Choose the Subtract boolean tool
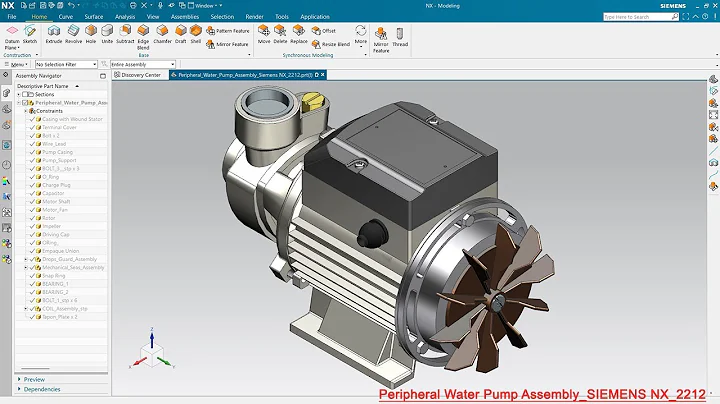 pyautogui.click(x=125, y=34)
